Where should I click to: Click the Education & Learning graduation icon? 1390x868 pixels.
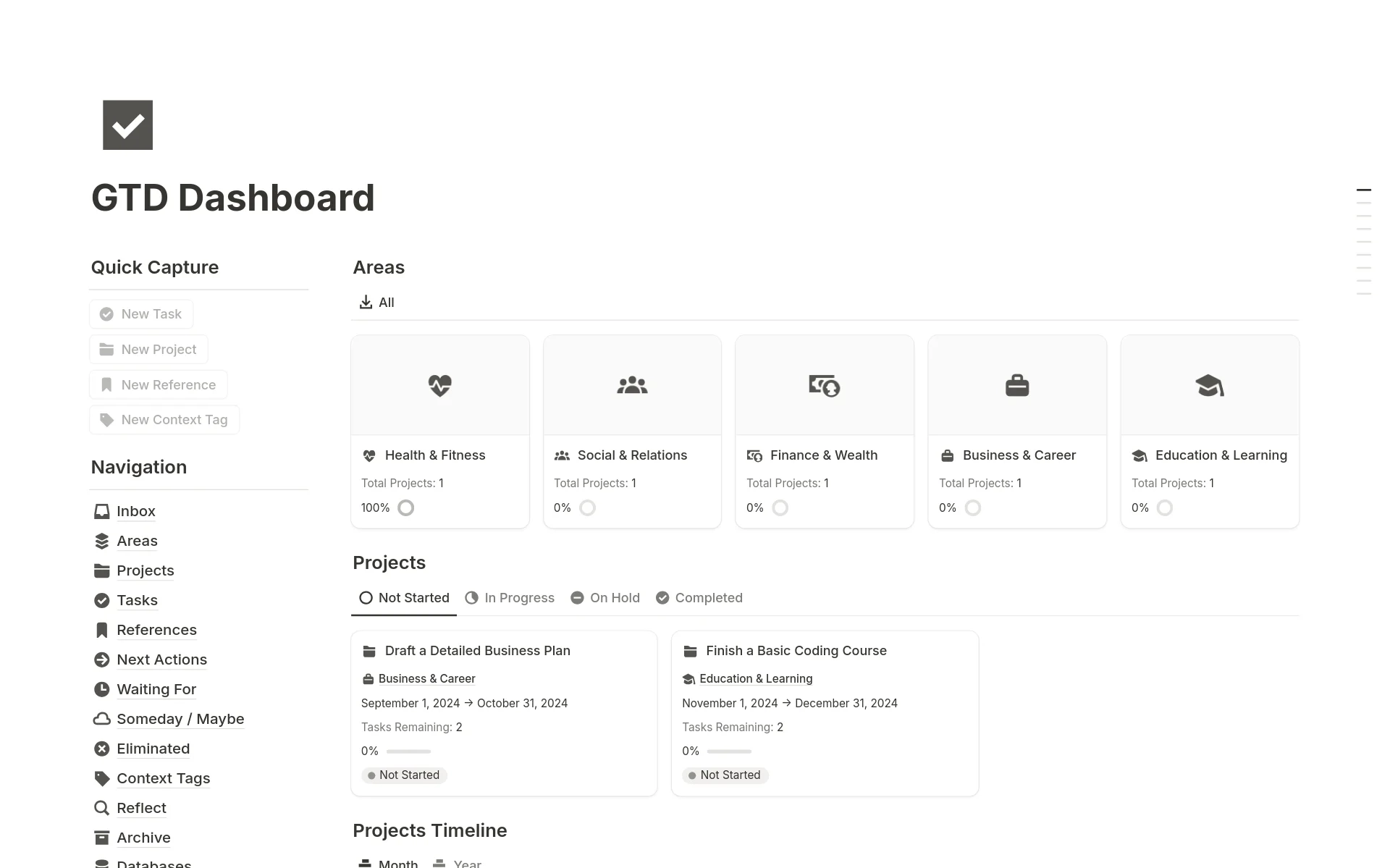[1210, 385]
